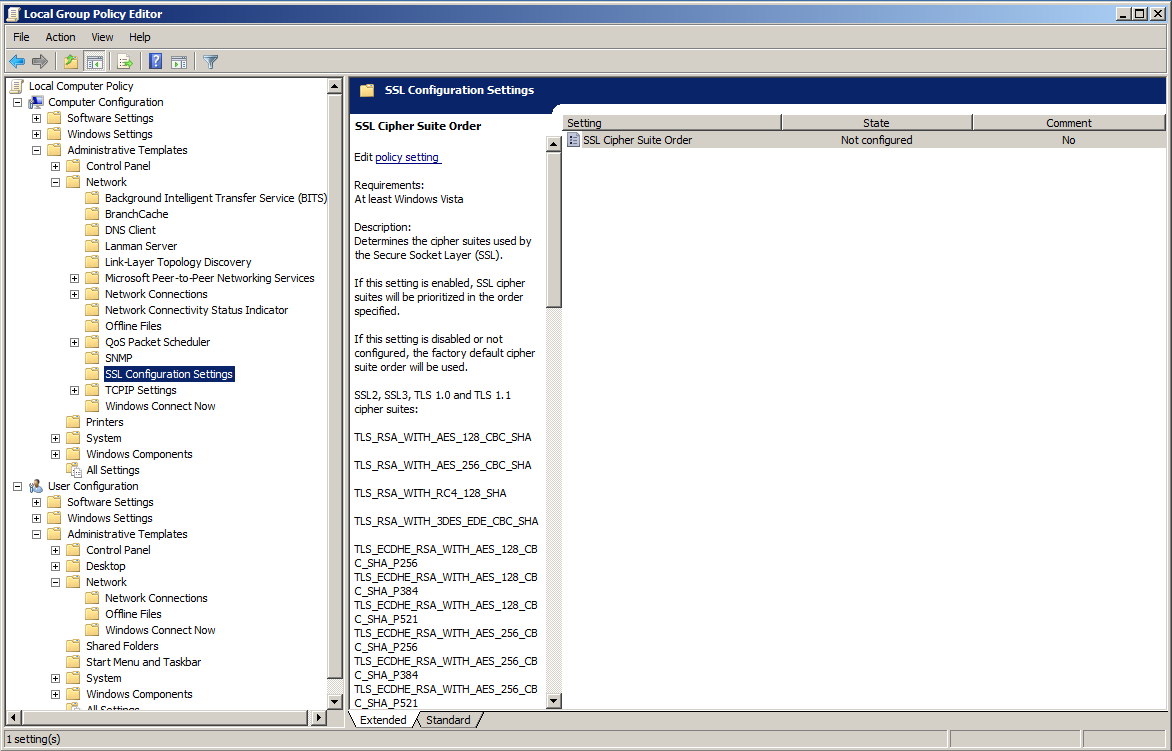Select Background Intelligent Transfer Service (BITS) folder
Image resolution: width=1172 pixels, height=751 pixels.
coord(215,198)
